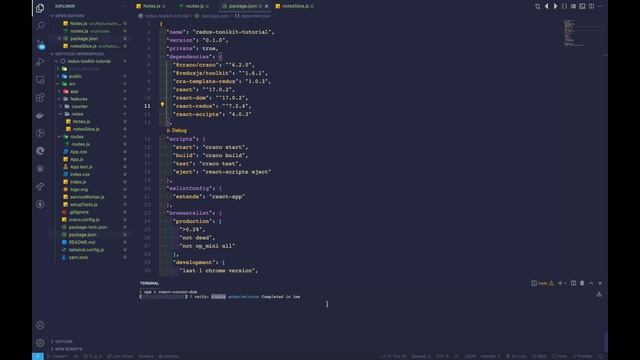Switch to the notesSlice.js editor tab
The height and width of the screenshot is (360, 640).
tap(295, 6)
